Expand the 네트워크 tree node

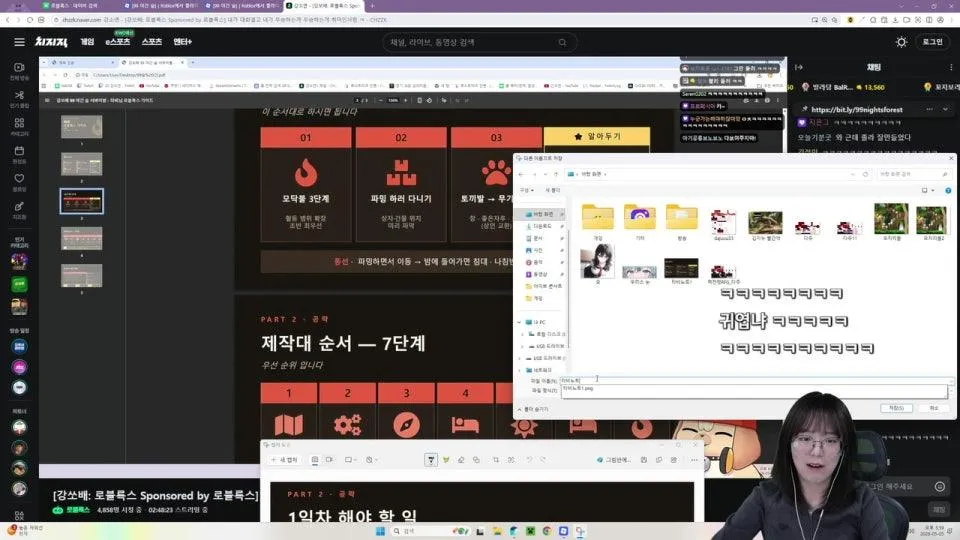coord(520,370)
